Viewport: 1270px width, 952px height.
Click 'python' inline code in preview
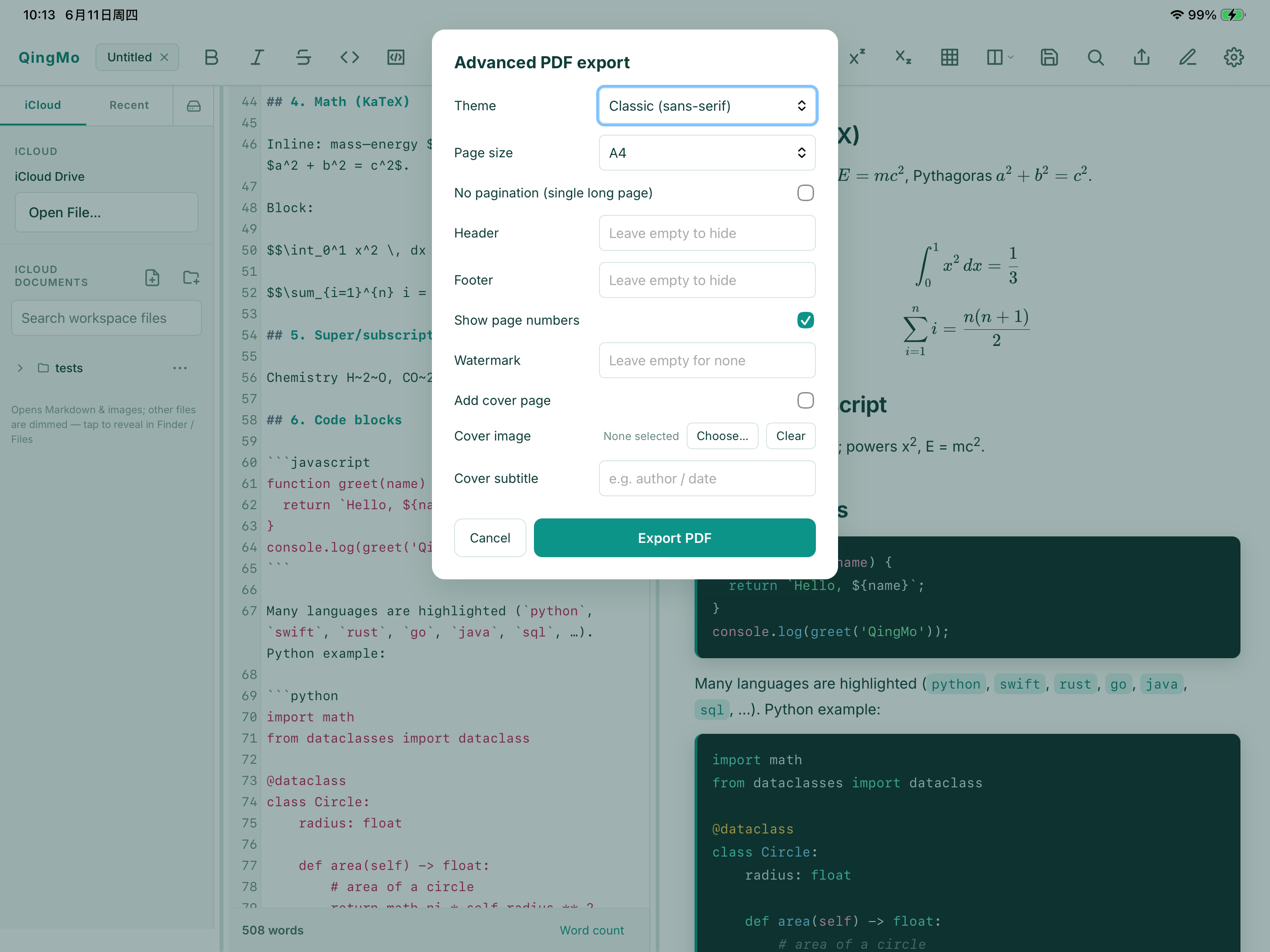955,684
